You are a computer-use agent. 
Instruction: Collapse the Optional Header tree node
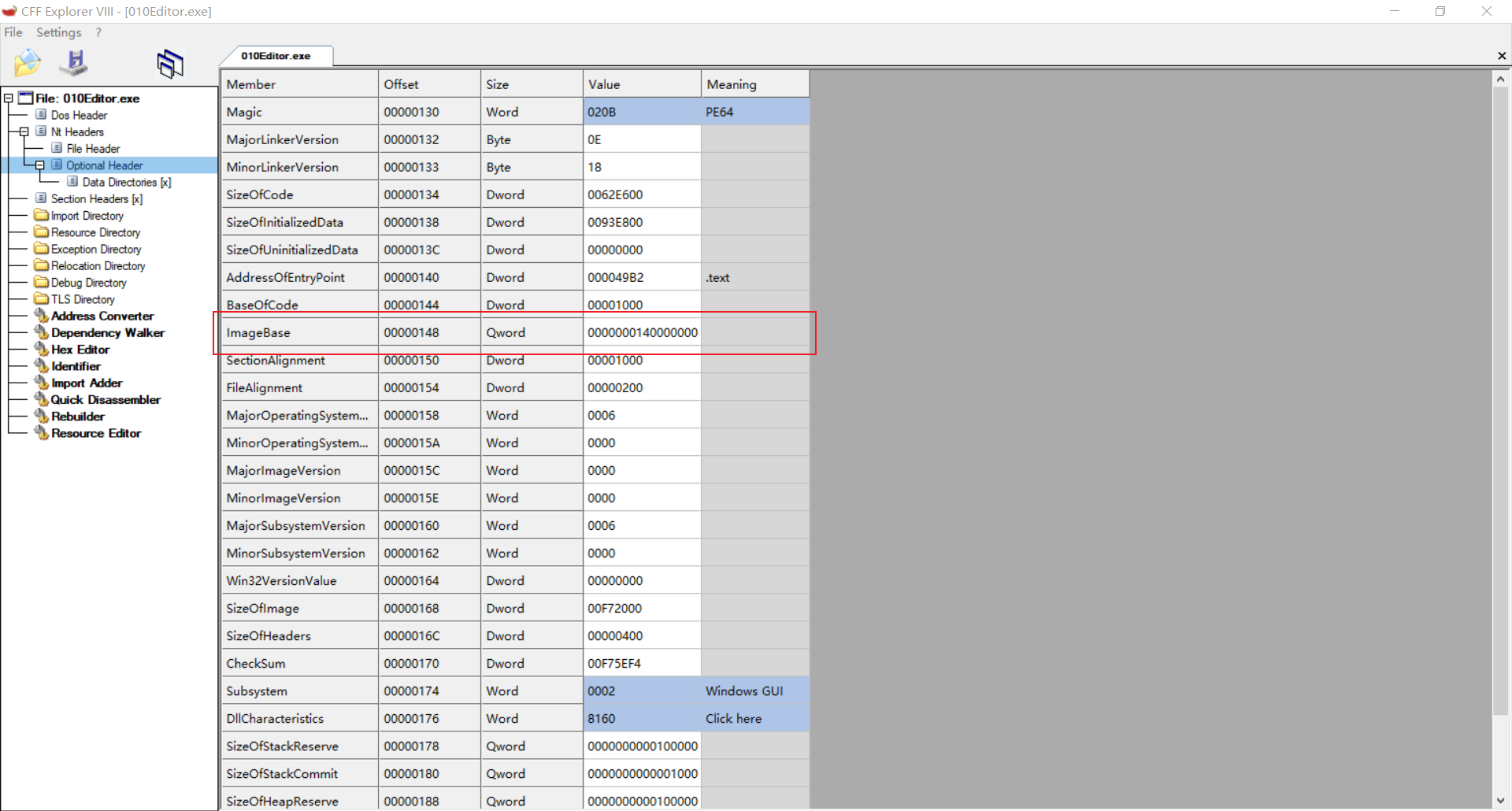pos(39,165)
